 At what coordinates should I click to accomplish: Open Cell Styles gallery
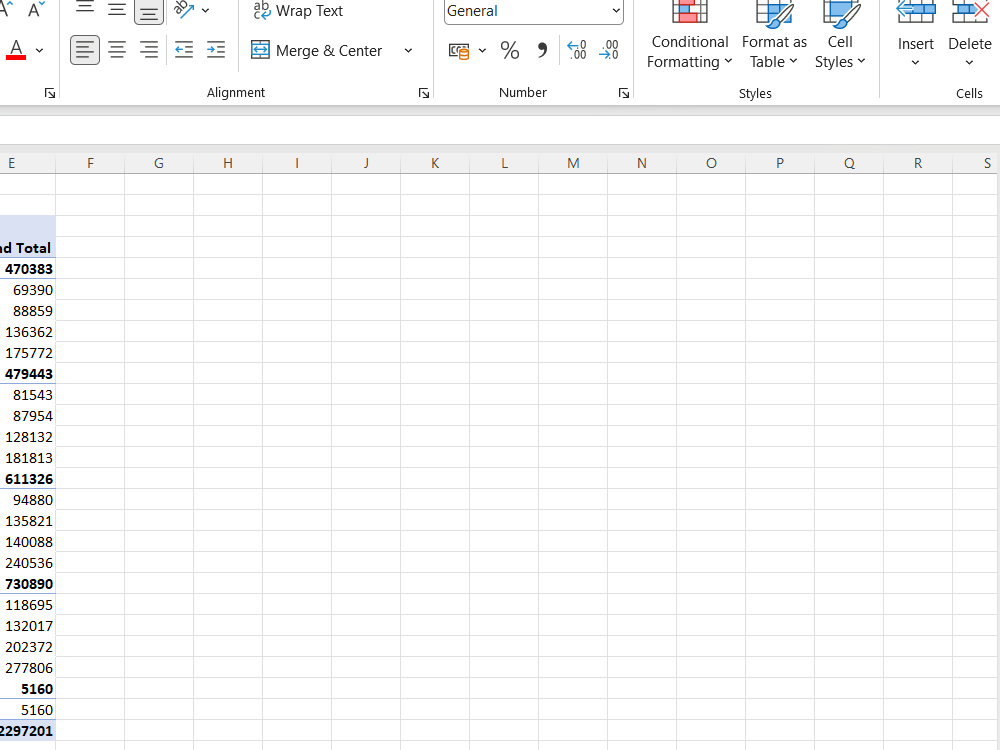tap(840, 36)
